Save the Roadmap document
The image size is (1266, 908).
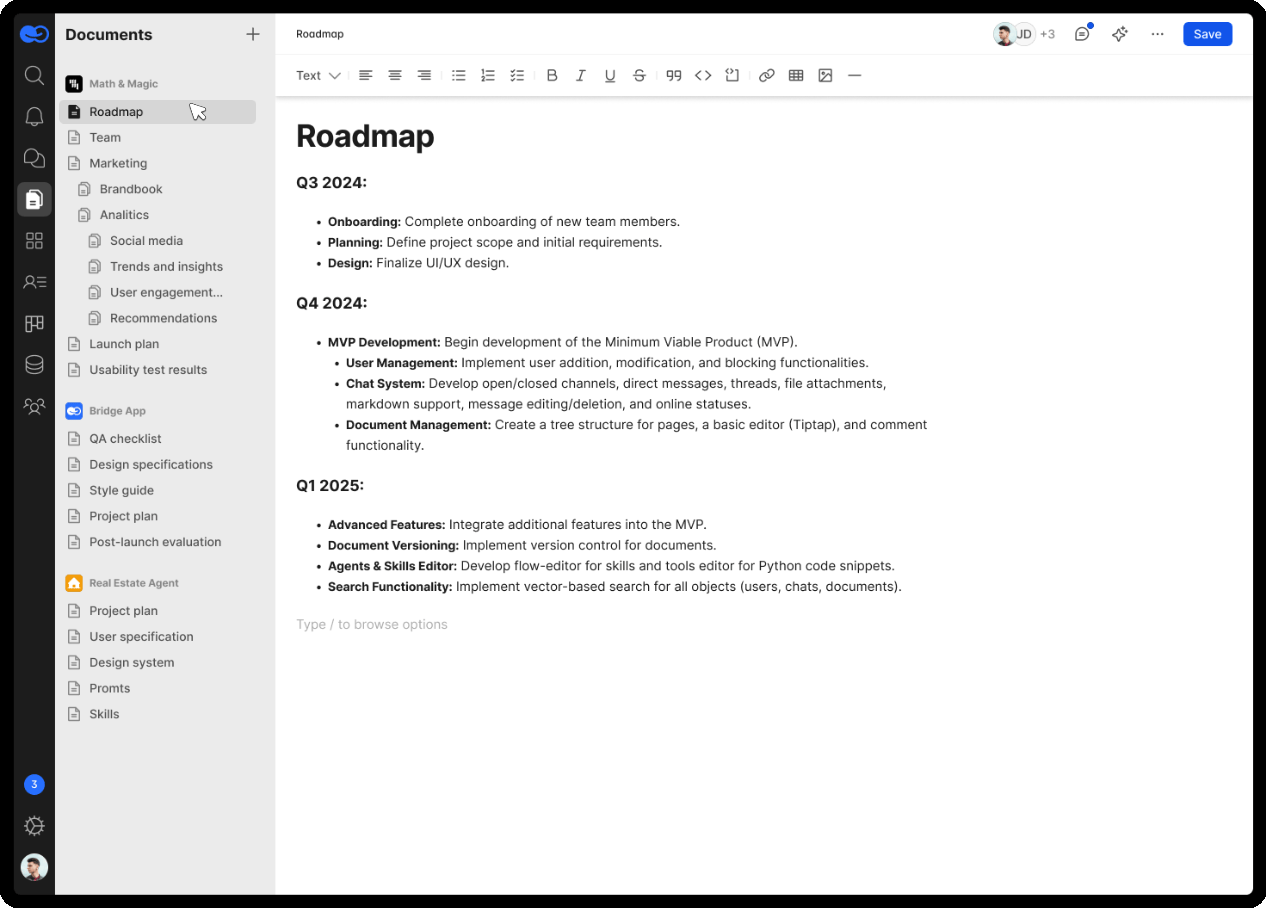click(1207, 33)
